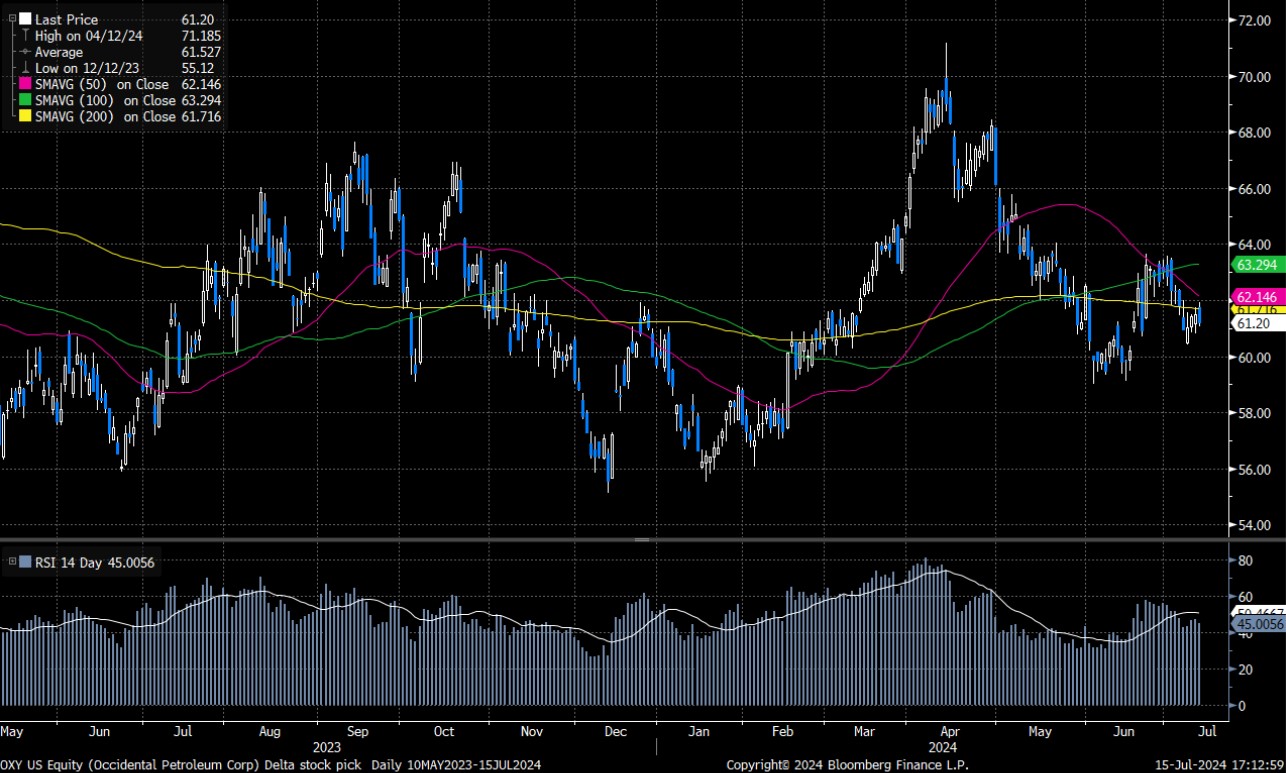This screenshot has height=773, width=1286.
Task: Click the Copyright 2024 Bloomberg Finance text
Action: tap(845, 764)
